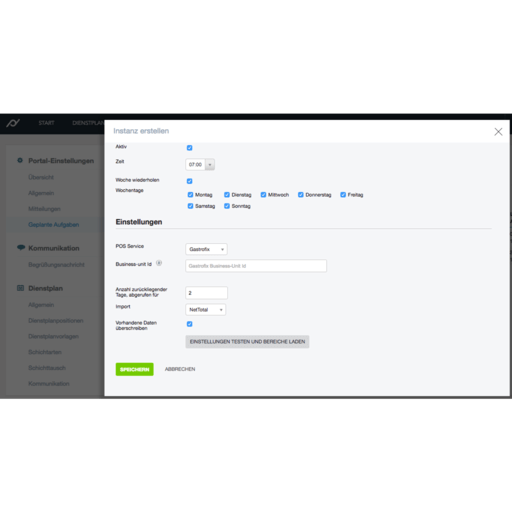512x512 pixels.
Task: Click the app logo in the top bar
Action: [x=13, y=123]
